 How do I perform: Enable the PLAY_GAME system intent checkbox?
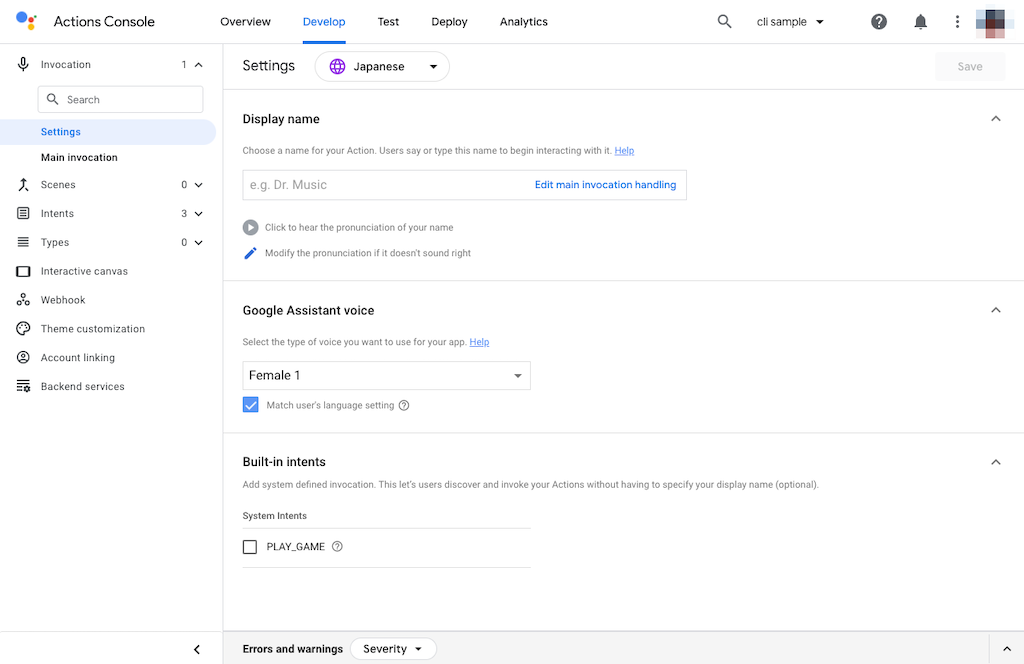(250, 547)
